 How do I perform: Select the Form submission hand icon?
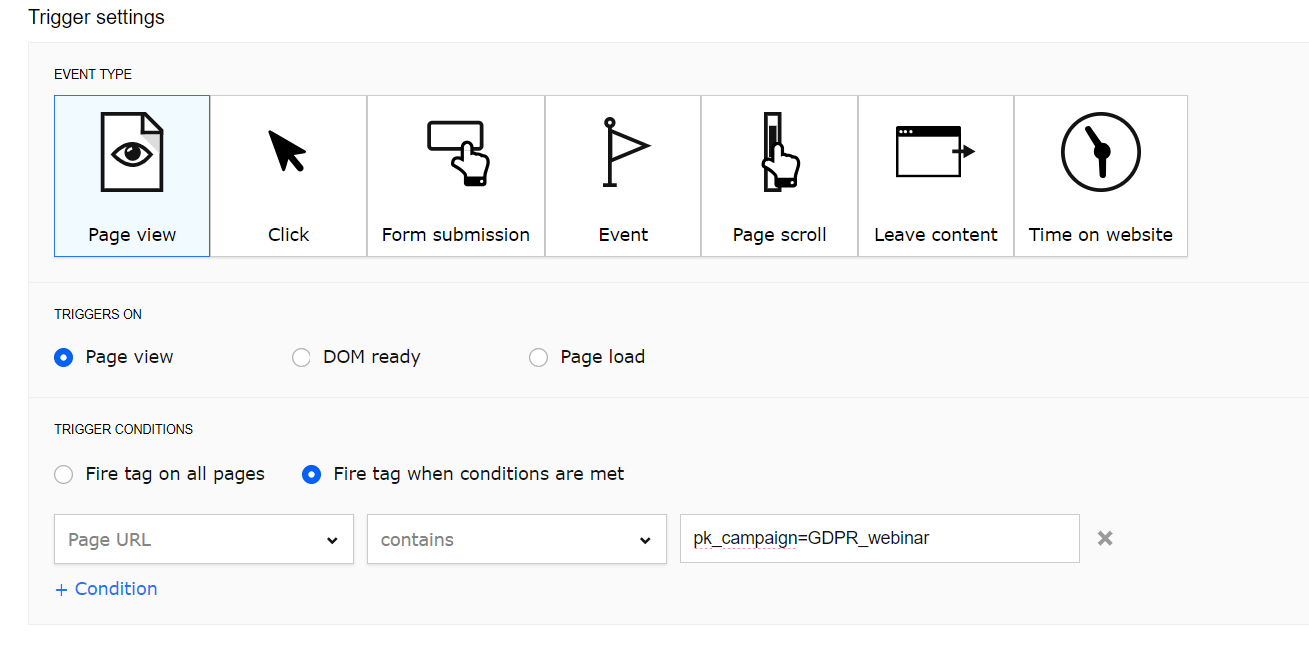coord(456,153)
